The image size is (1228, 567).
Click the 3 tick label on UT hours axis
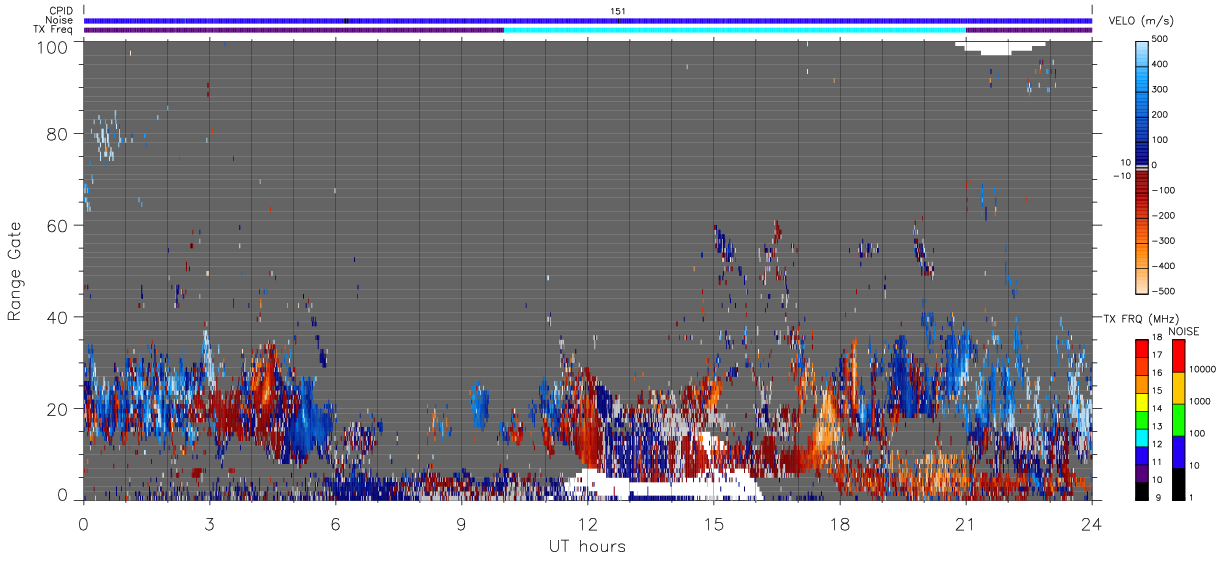[x=210, y=523]
